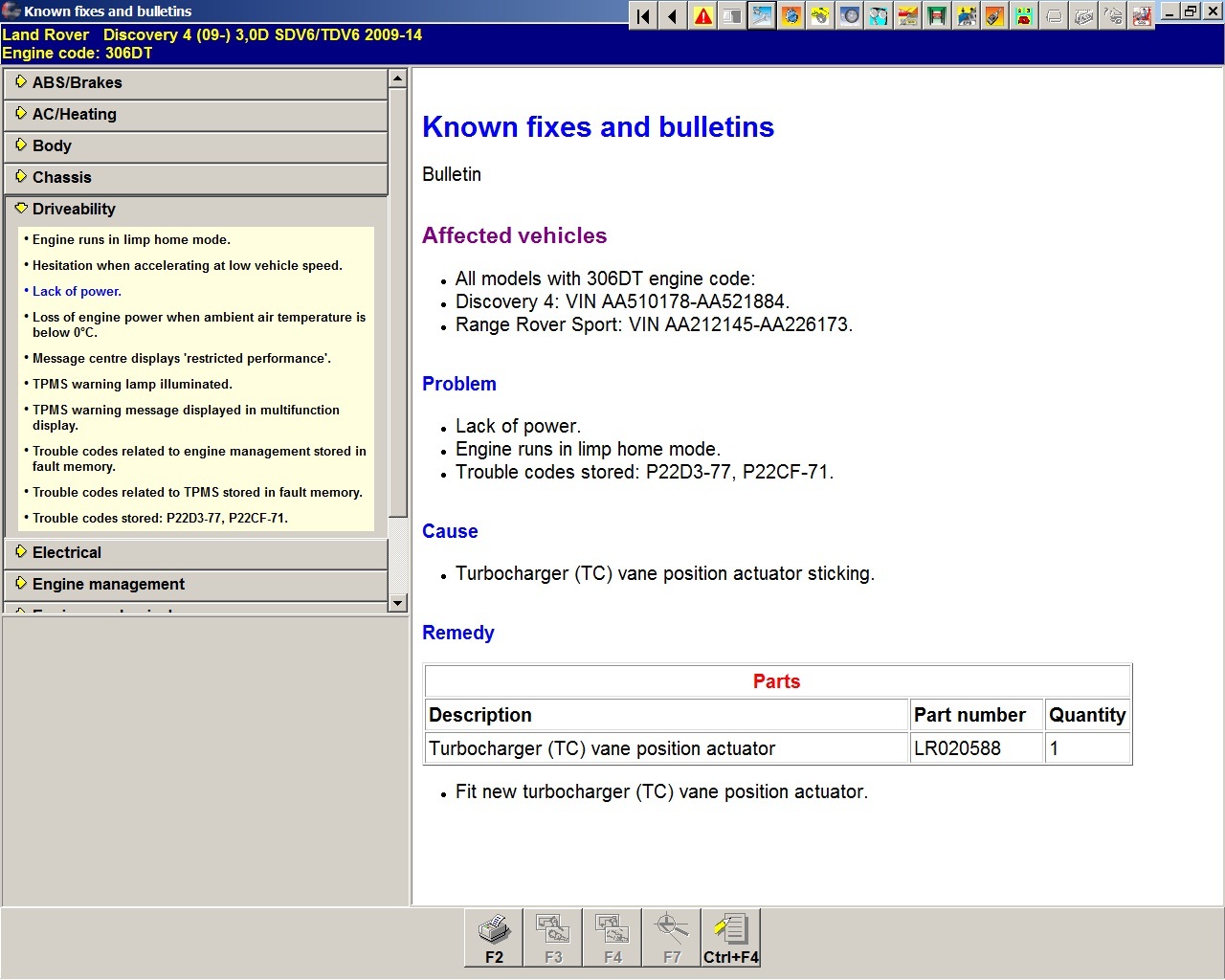Click the red warning triangle toolbar icon
This screenshot has height=980, width=1225.
(703, 16)
